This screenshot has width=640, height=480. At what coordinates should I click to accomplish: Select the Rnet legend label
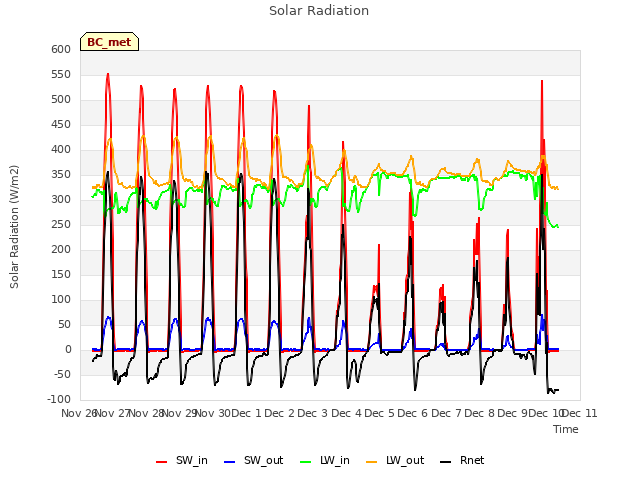pyautogui.click(x=472, y=460)
